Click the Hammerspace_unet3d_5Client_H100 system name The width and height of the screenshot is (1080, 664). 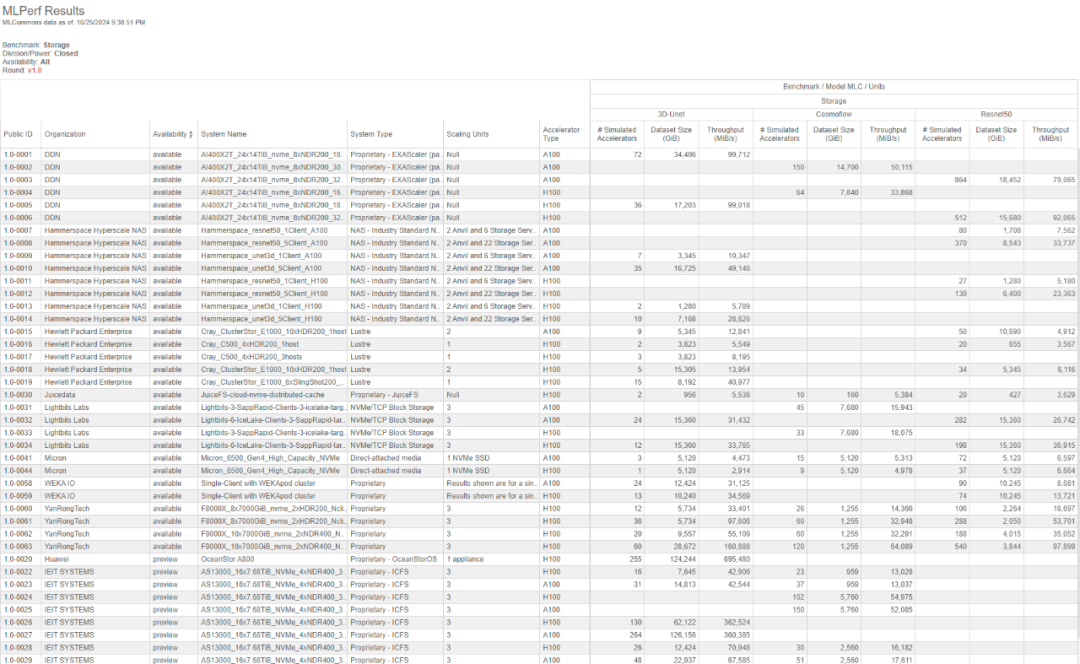point(262,319)
